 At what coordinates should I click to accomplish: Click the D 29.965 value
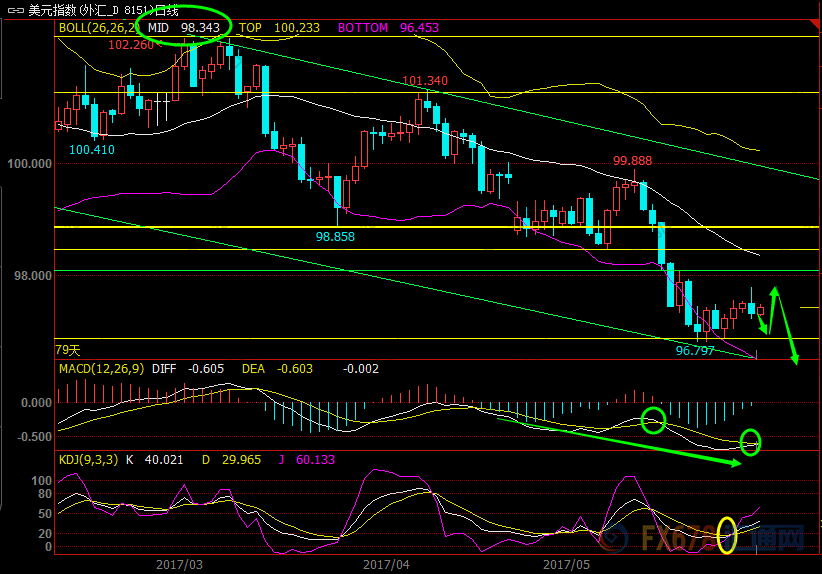click(x=231, y=460)
